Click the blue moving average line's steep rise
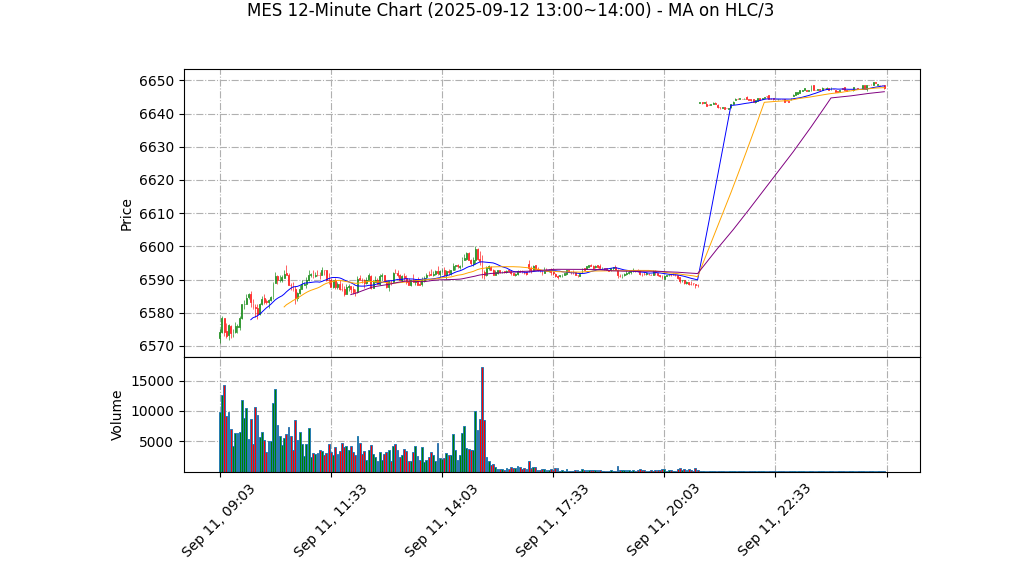Viewport: 1022px width, 575px height. coord(714,192)
